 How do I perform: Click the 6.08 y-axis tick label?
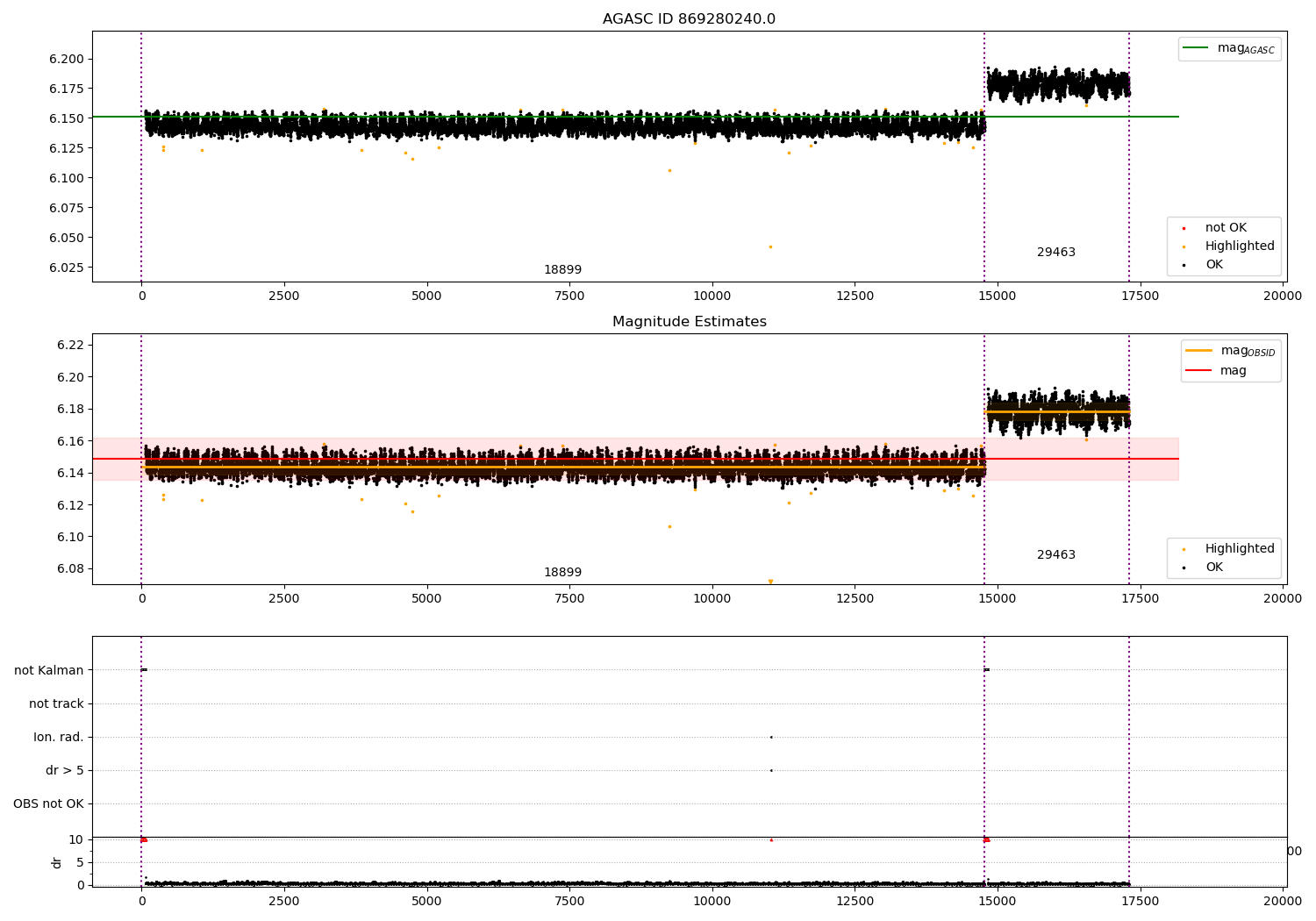[x=70, y=569]
